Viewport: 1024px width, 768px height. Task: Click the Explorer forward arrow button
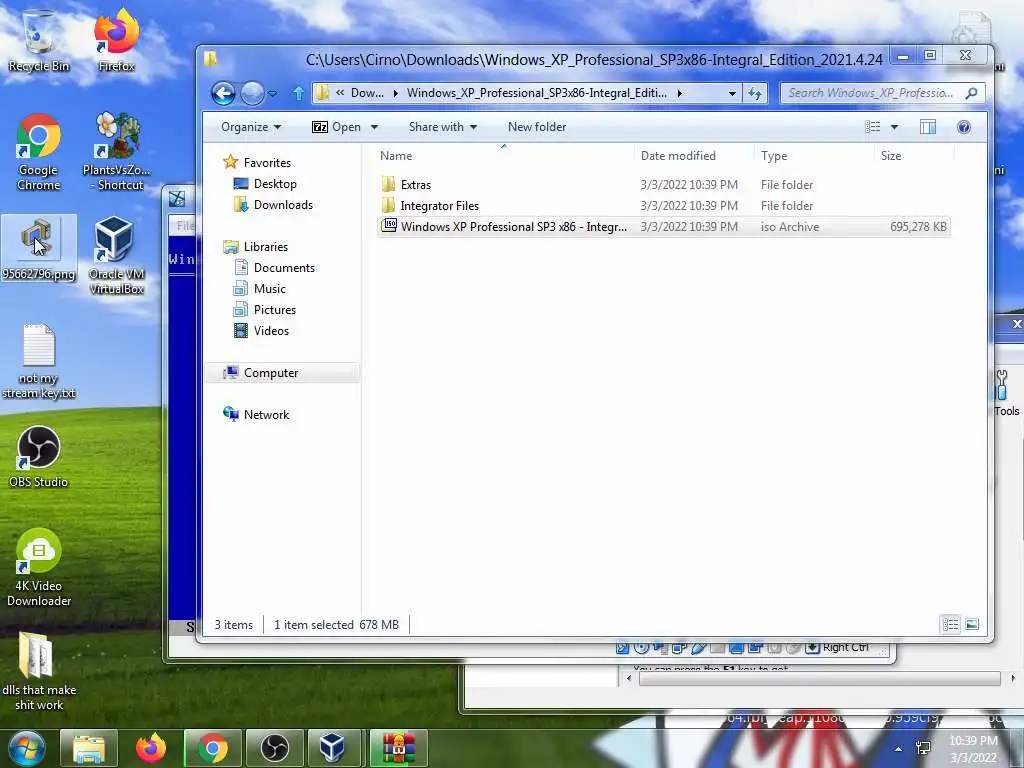252,93
